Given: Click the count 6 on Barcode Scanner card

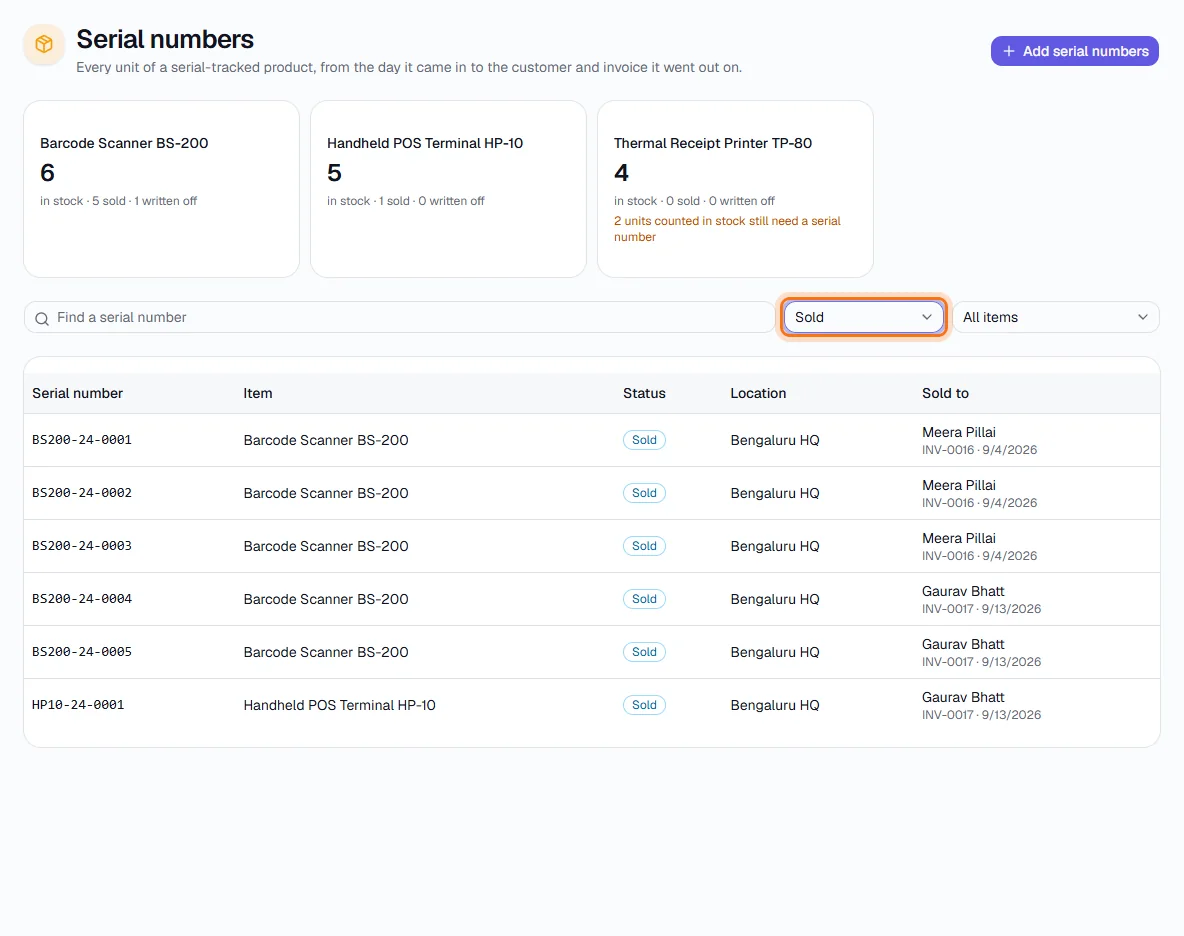Looking at the screenshot, I should coord(48,173).
